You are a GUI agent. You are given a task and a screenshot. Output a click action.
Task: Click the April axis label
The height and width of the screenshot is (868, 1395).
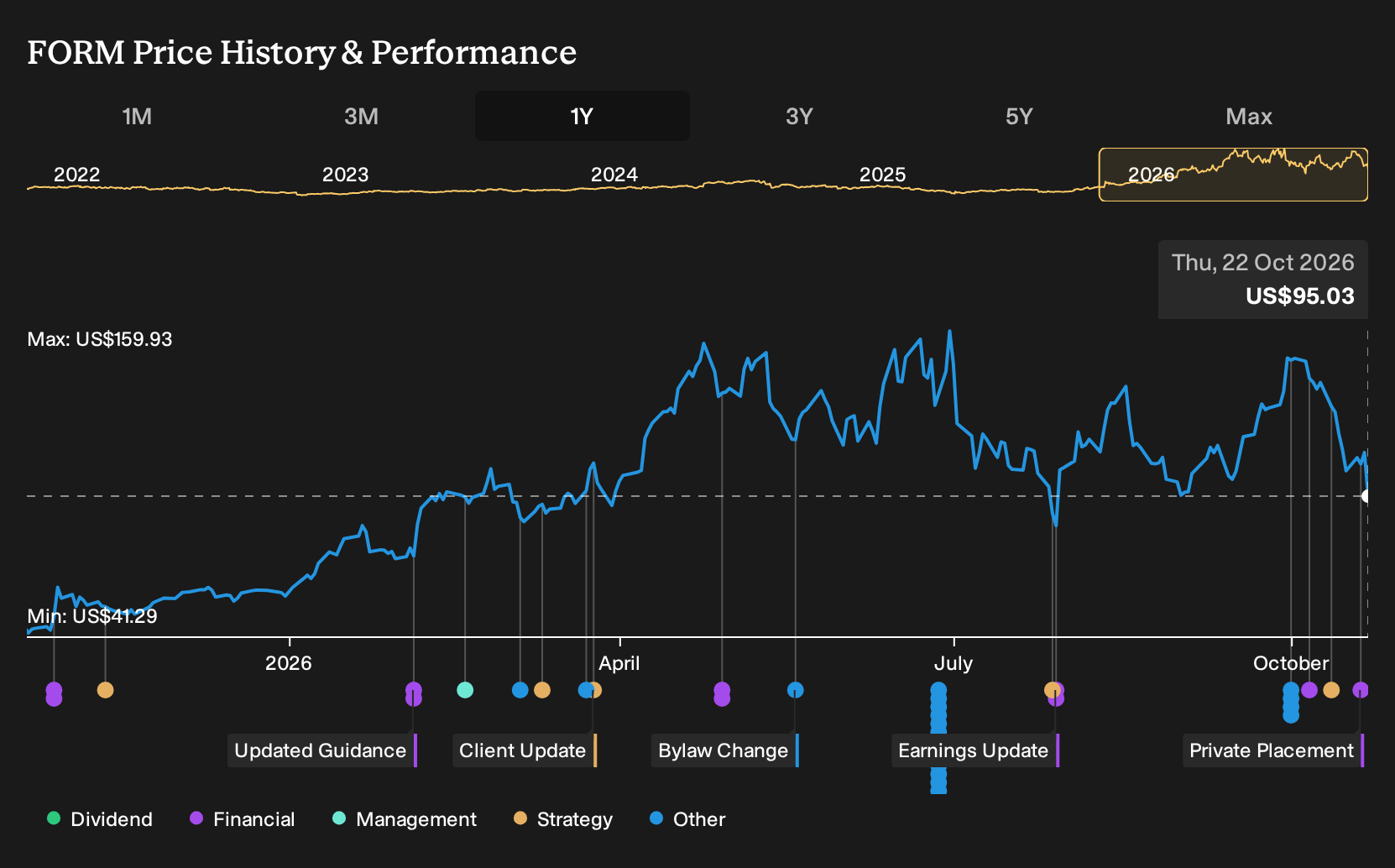point(619,663)
